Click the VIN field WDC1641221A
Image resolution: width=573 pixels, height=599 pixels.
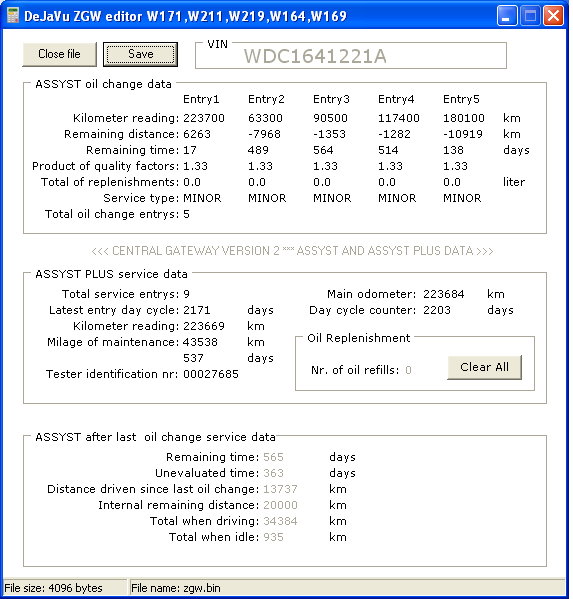pos(351,56)
